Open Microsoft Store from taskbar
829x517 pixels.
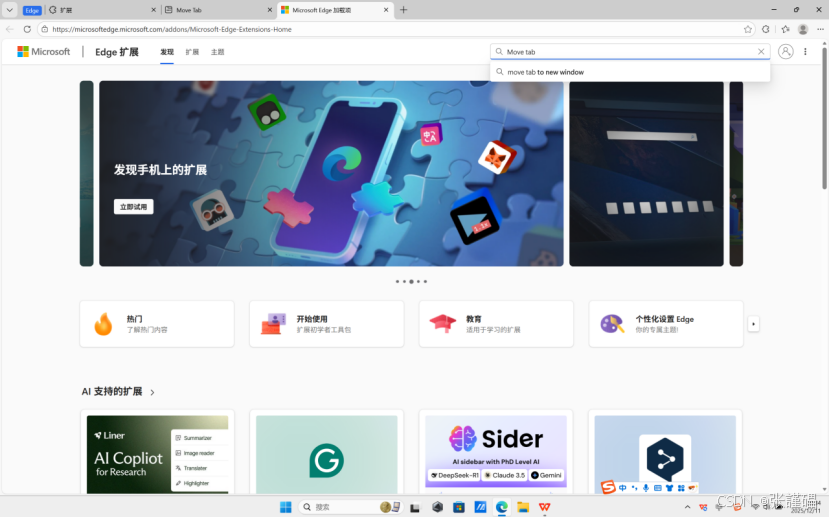point(459,507)
